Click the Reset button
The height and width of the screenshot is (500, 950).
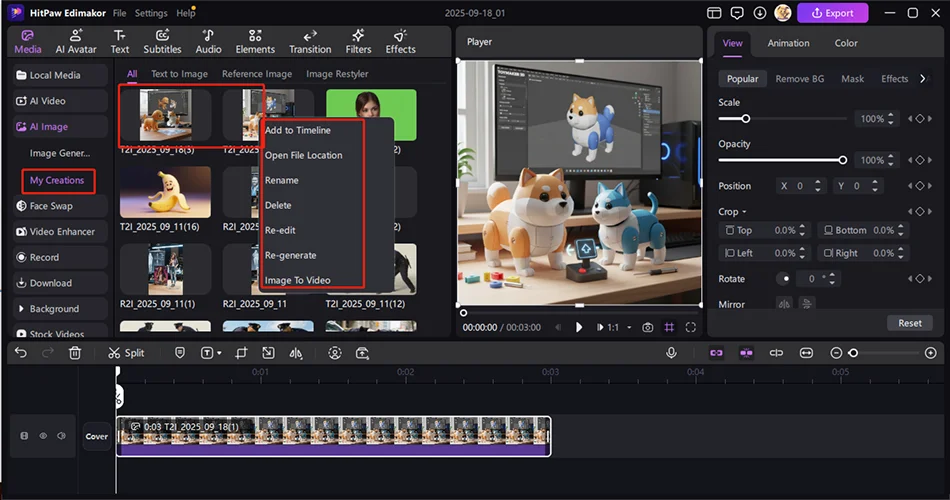909,323
